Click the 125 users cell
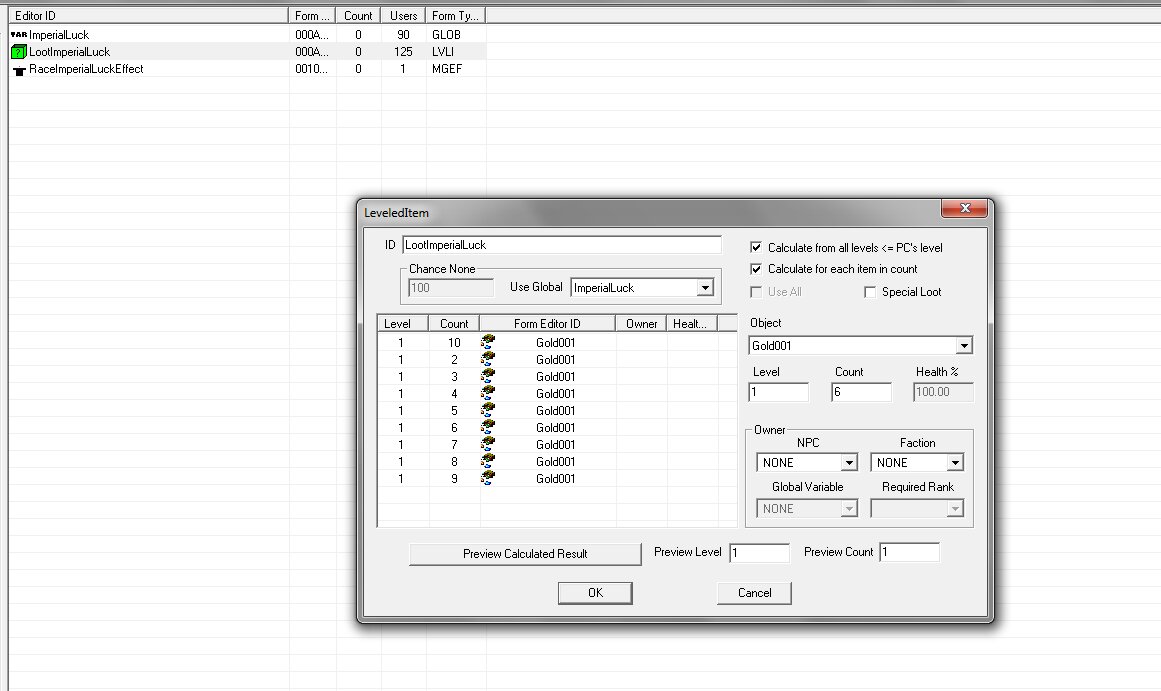Viewport: 1161px width, 691px height. pos(404,52)
